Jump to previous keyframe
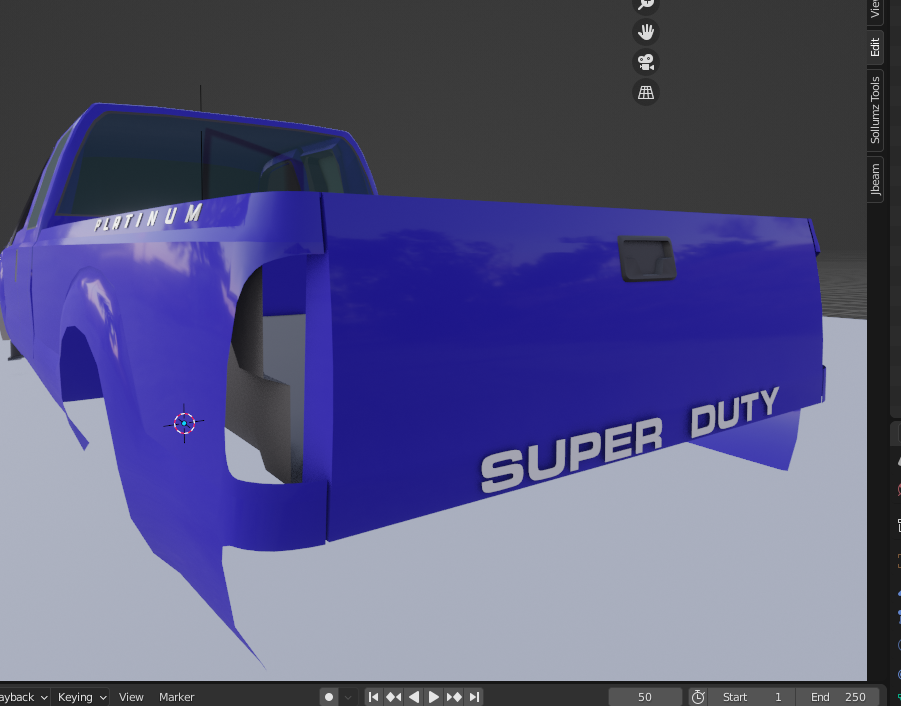 coord(394,697)
